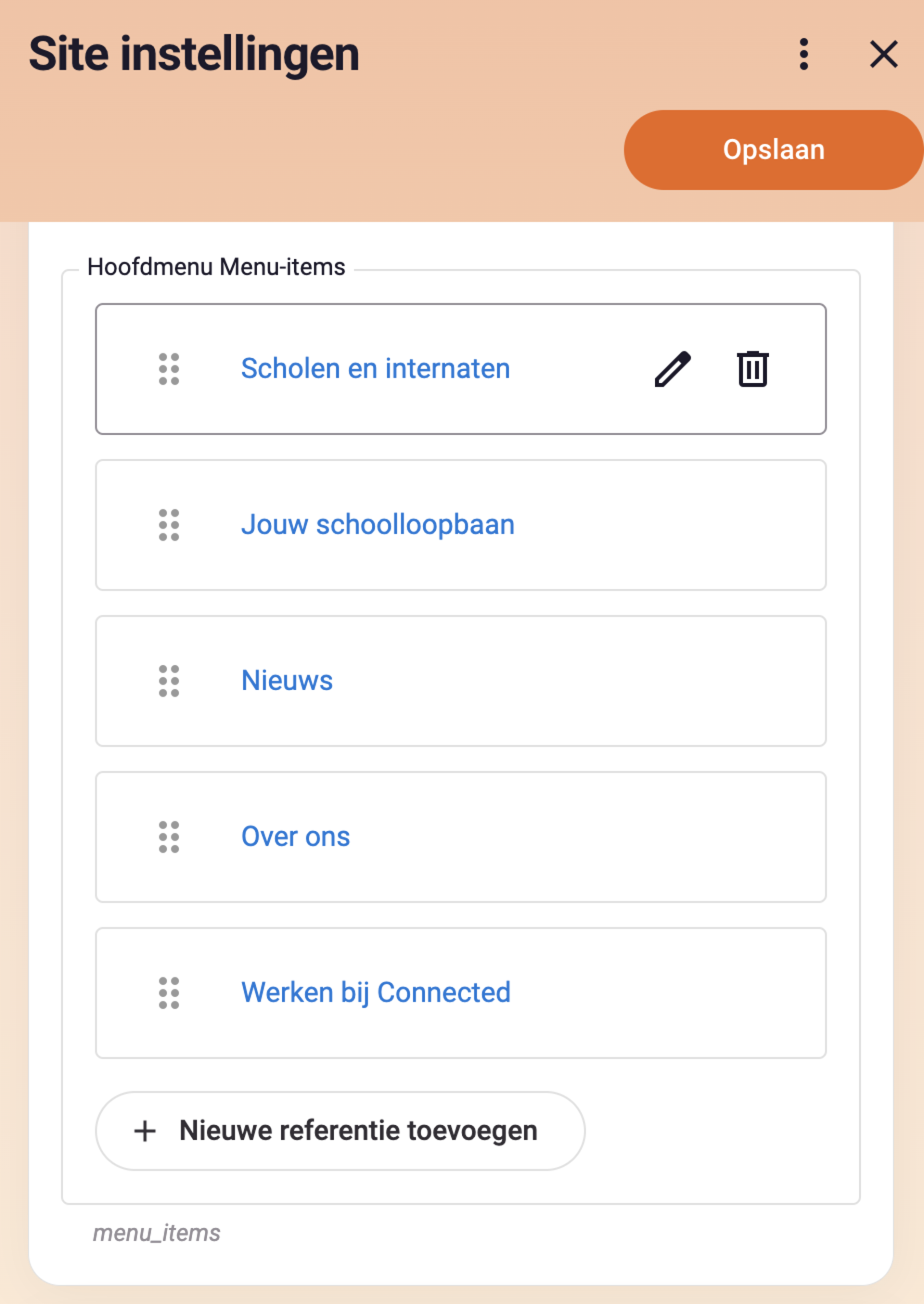Open the Scholen en internaten link
Image resolution: width=924 pixels, height=1304 pixels.
375,369
